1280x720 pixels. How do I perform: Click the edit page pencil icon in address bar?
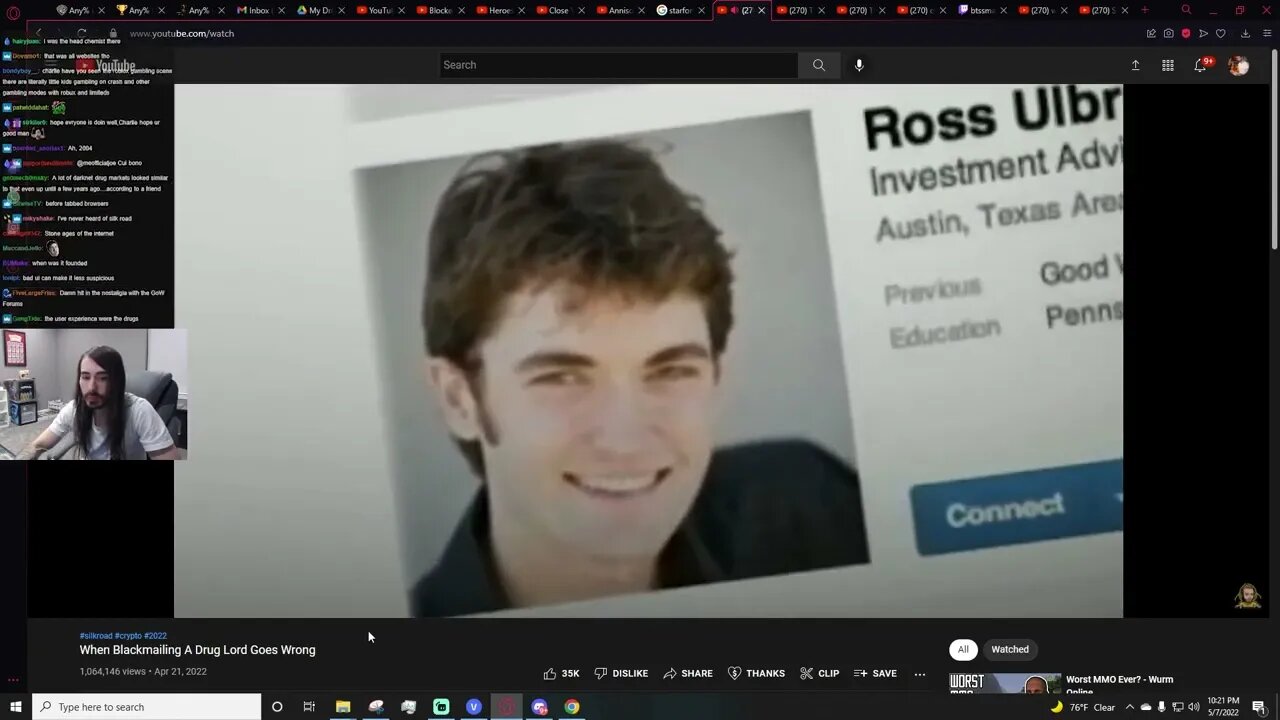pyautogui.click(x=1151, y=33)
